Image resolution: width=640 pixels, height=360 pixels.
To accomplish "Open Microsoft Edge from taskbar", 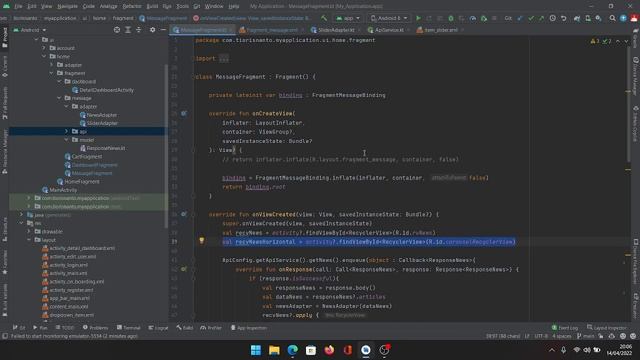I will tap(293, 350).
